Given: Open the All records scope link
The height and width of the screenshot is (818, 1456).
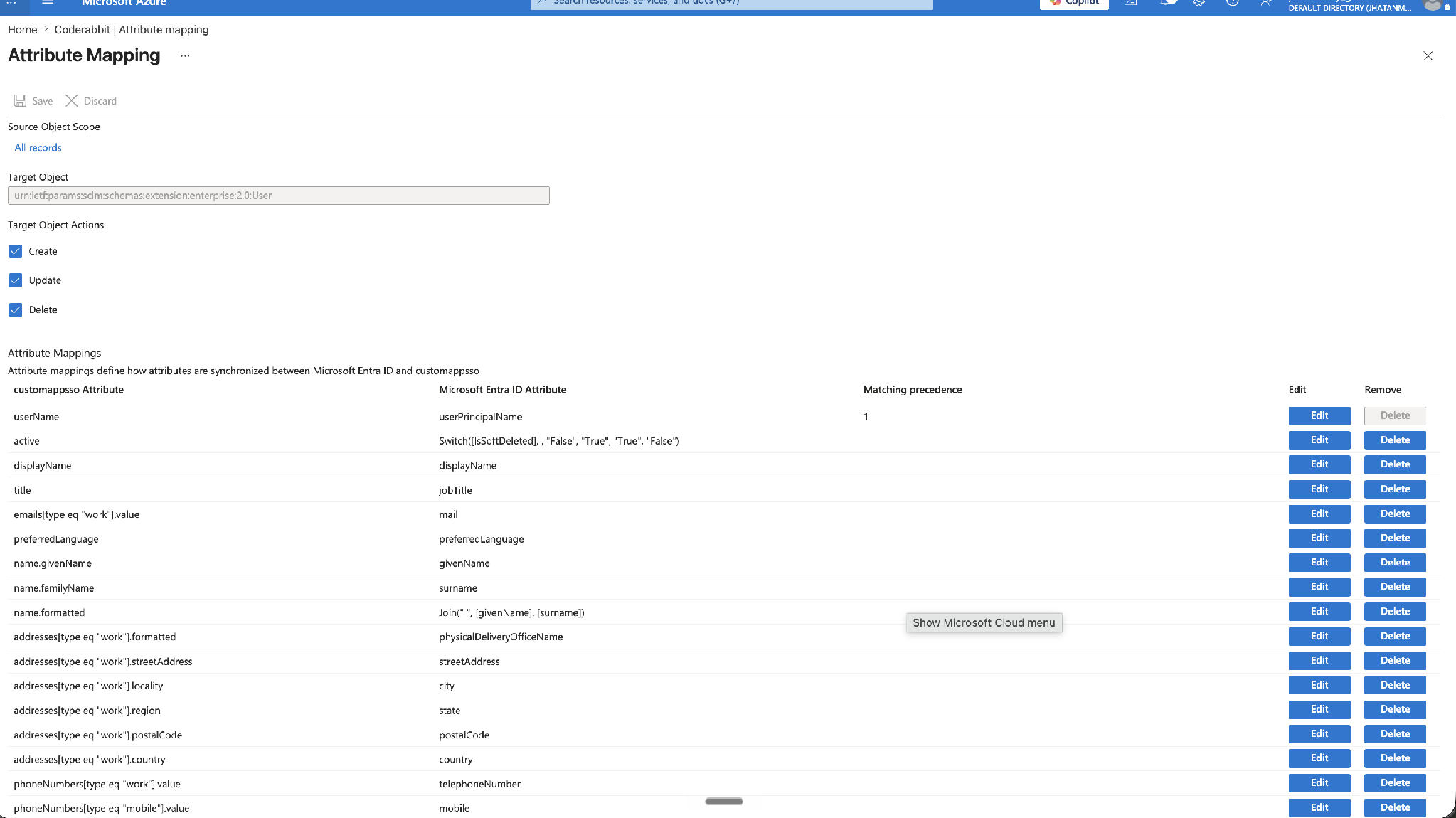Looking at the screenshot, I should coord(38,147).
